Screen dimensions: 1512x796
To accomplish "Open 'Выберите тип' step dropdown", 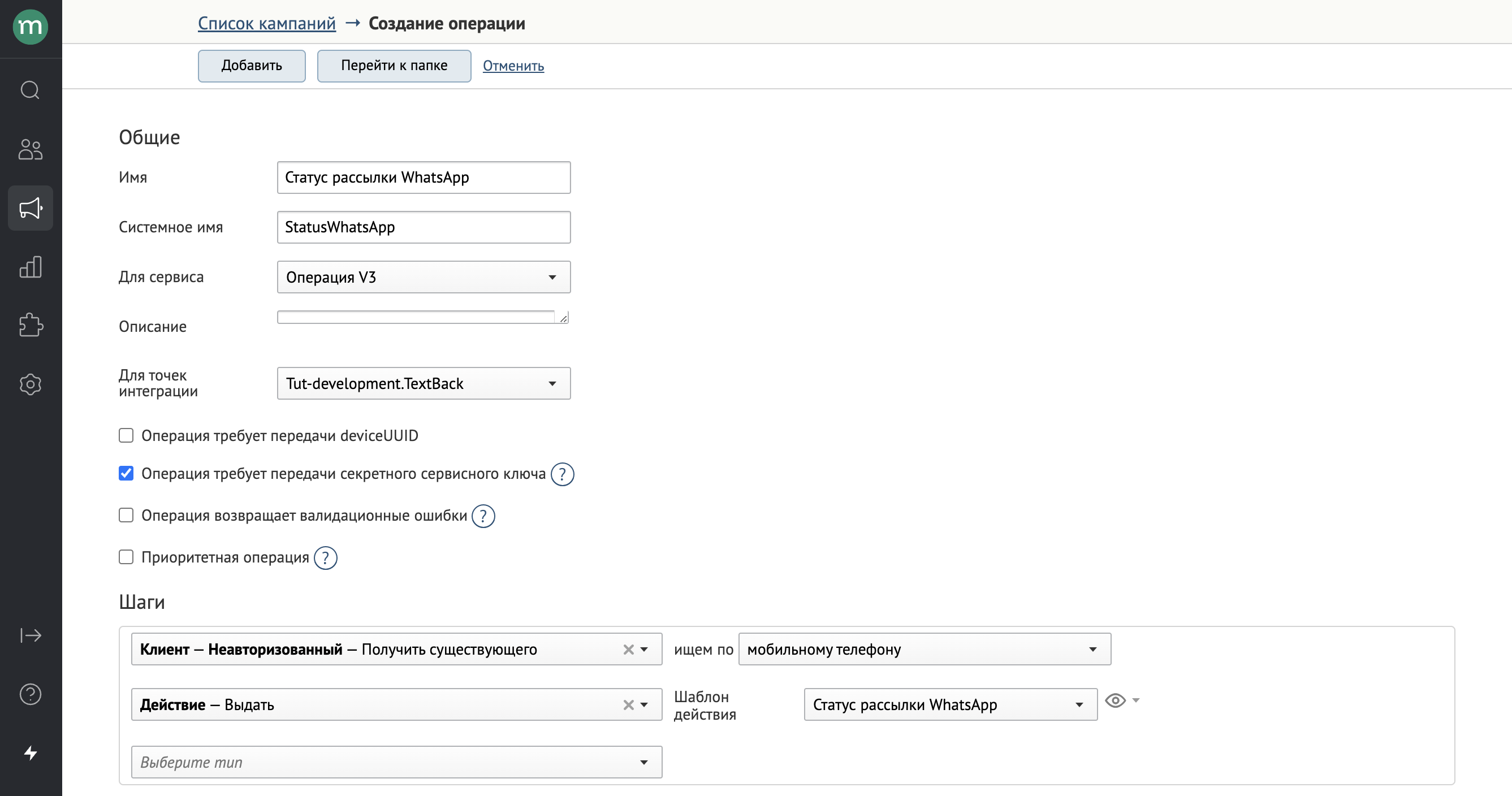I will pos(397,762).
